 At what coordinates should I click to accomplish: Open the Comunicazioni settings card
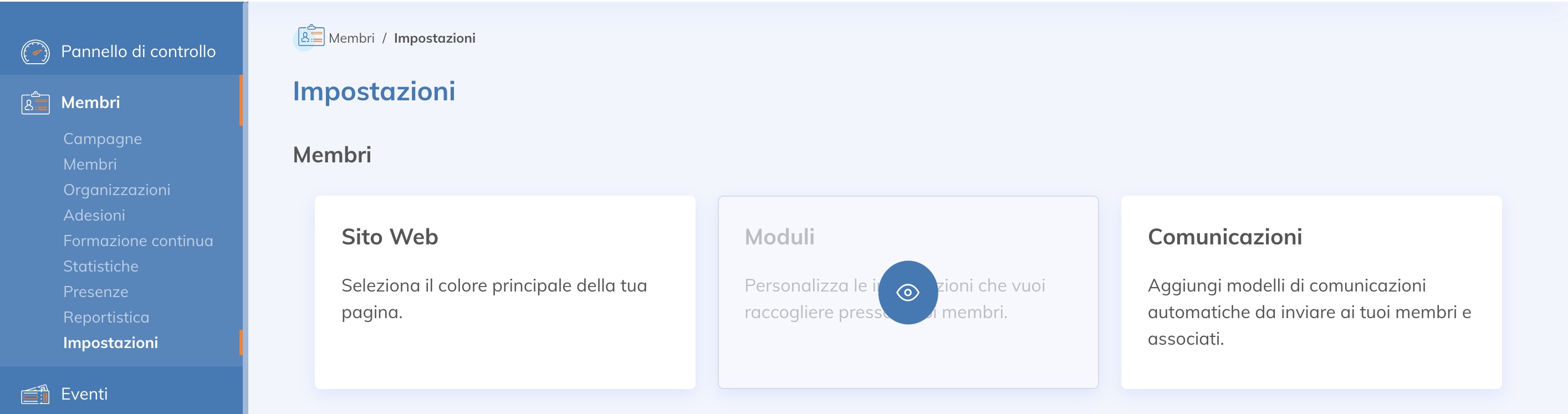1311,292
